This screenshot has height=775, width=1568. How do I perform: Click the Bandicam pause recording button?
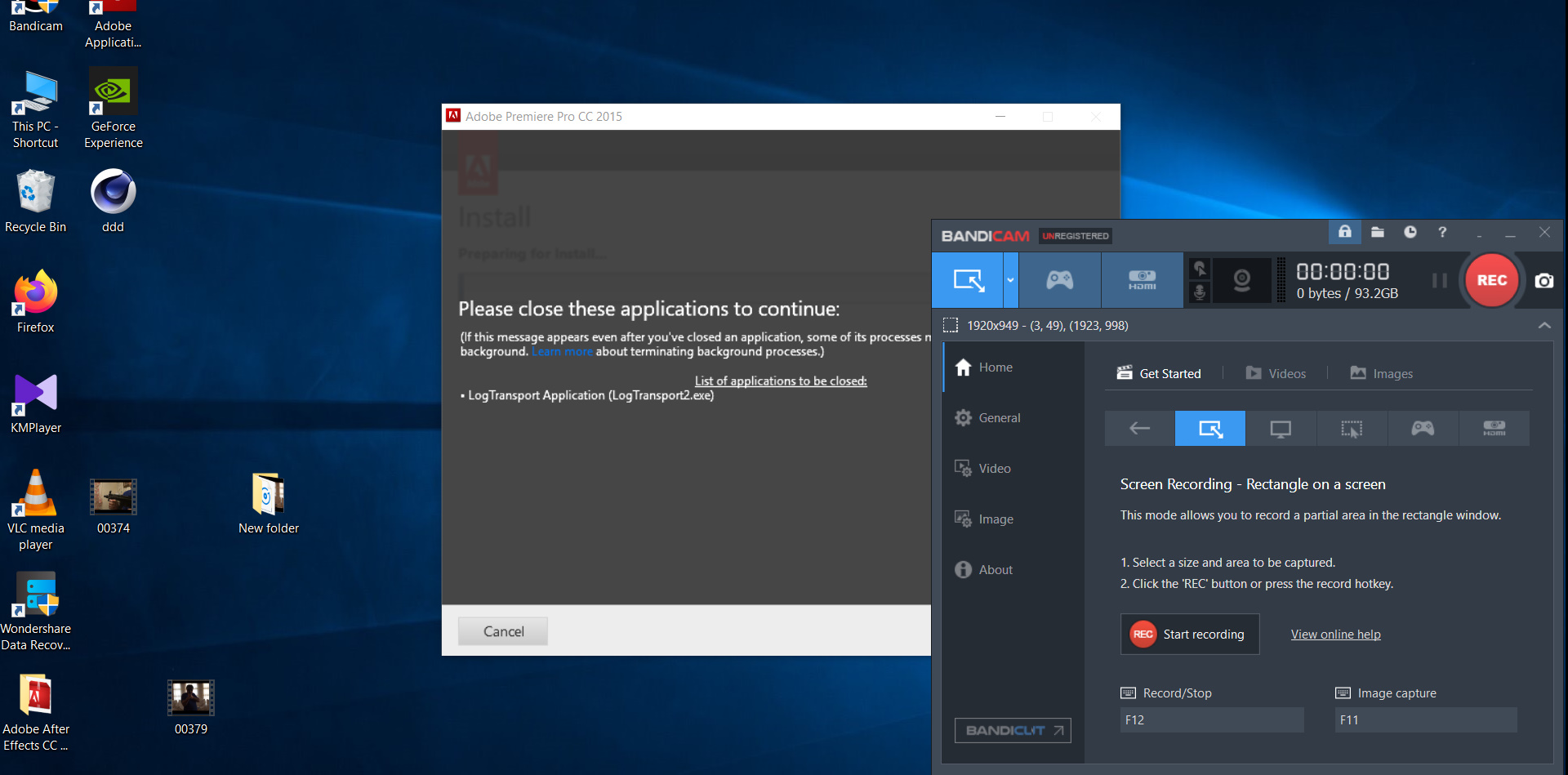(1440, 280)
